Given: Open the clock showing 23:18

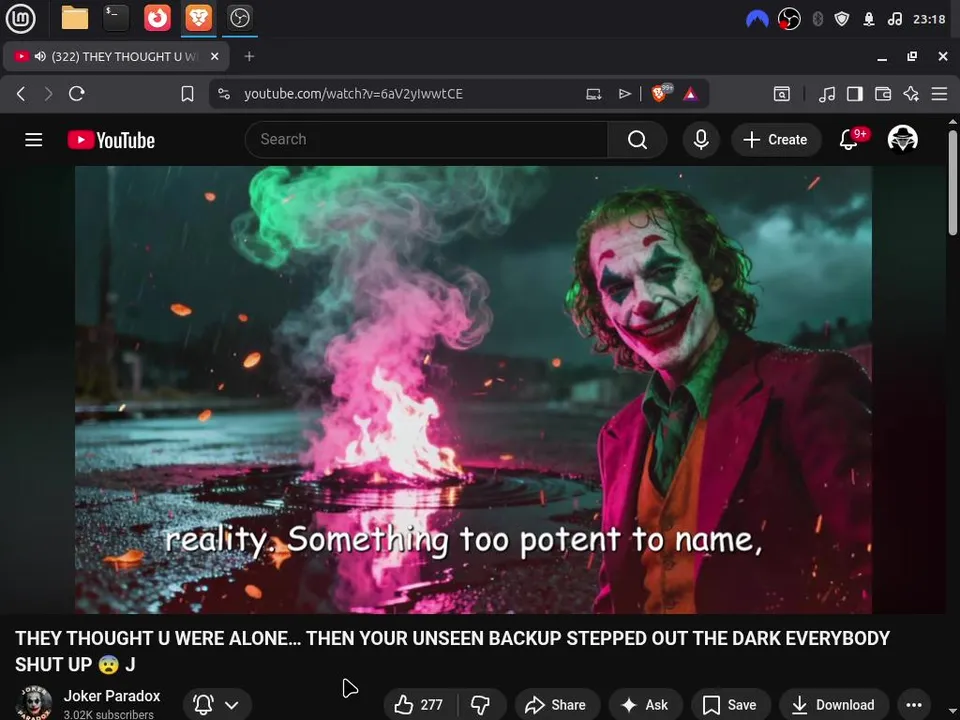Looking at the screenshot, I should pos(929,19).
